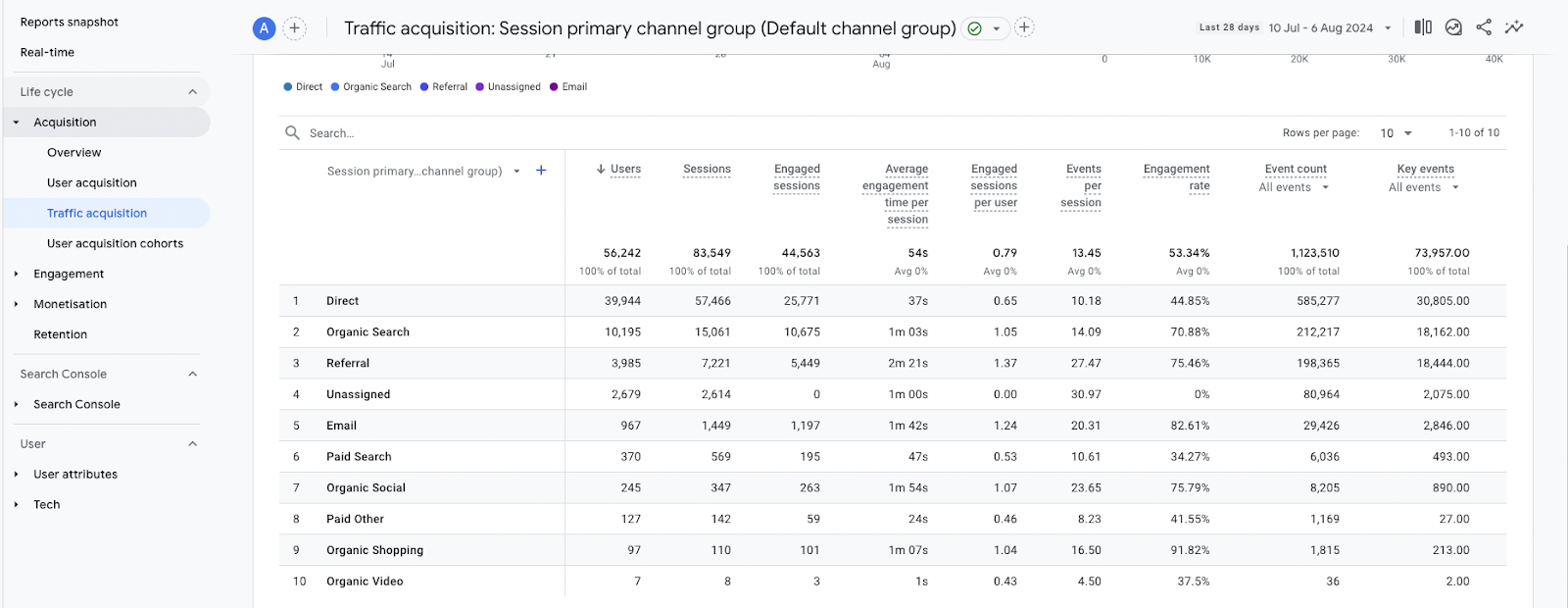Open the Session primary channel group dimension dropdown
The height and width of the screenshot is (608, 1568).
point(516,172)
